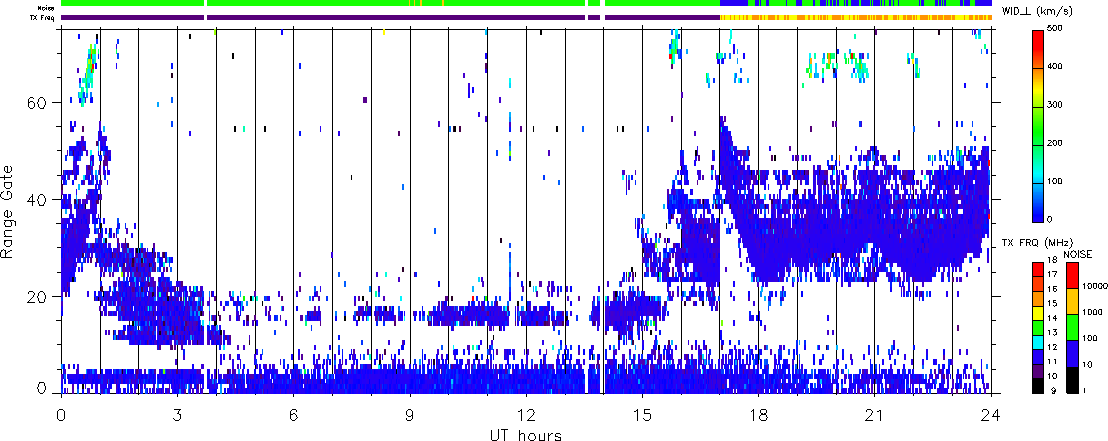Click the '500' label on width colorbar
The image size is (1108, 441).
tap(1054, 28)
